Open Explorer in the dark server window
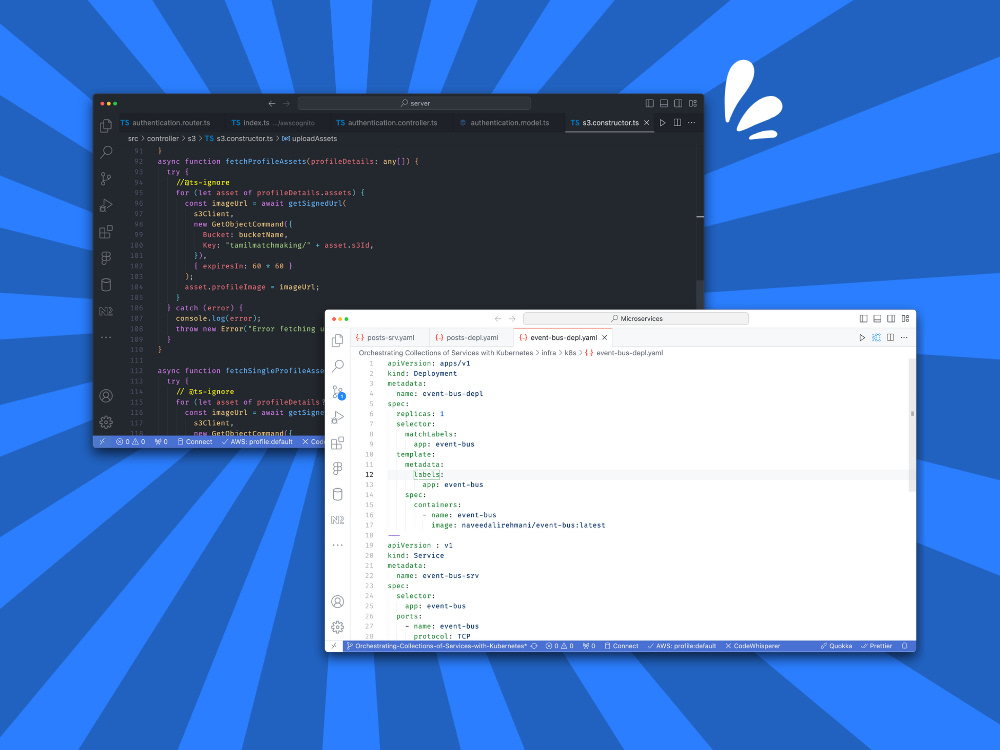Screen dimensions: 1000x750 pos(106,126)
